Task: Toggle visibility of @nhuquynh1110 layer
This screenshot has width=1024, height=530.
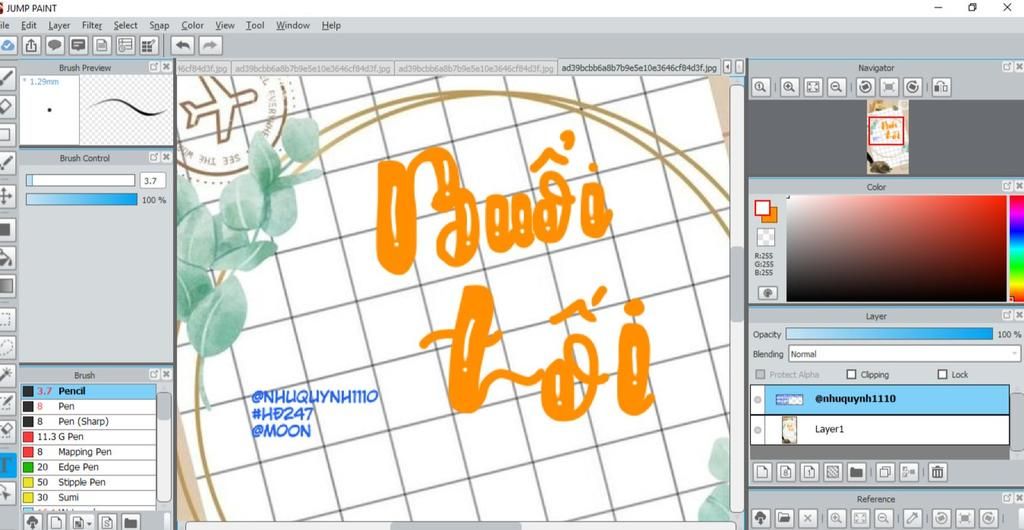Action: [x=758, y=399]
